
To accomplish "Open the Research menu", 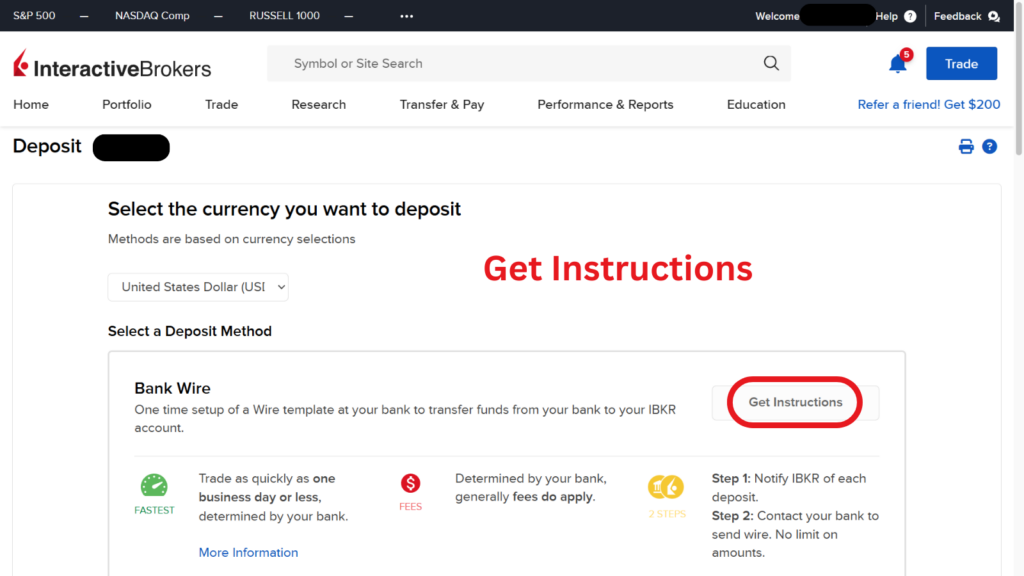I will pos(318,104).
